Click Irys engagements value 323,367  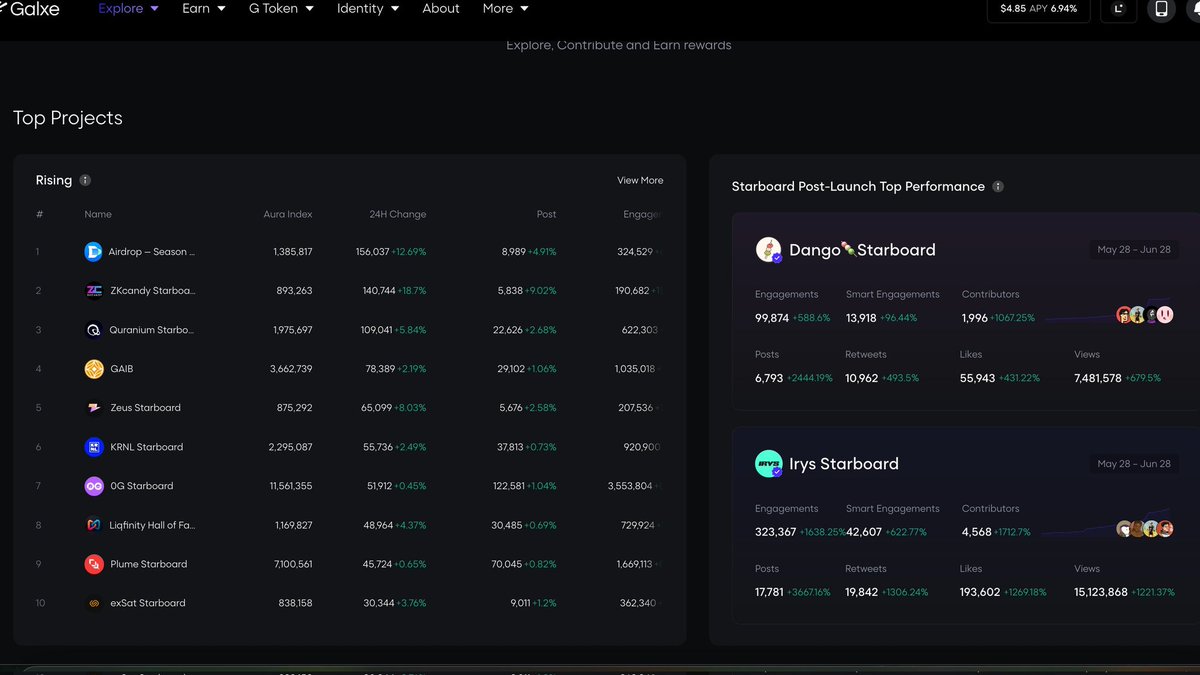point(776,532)
